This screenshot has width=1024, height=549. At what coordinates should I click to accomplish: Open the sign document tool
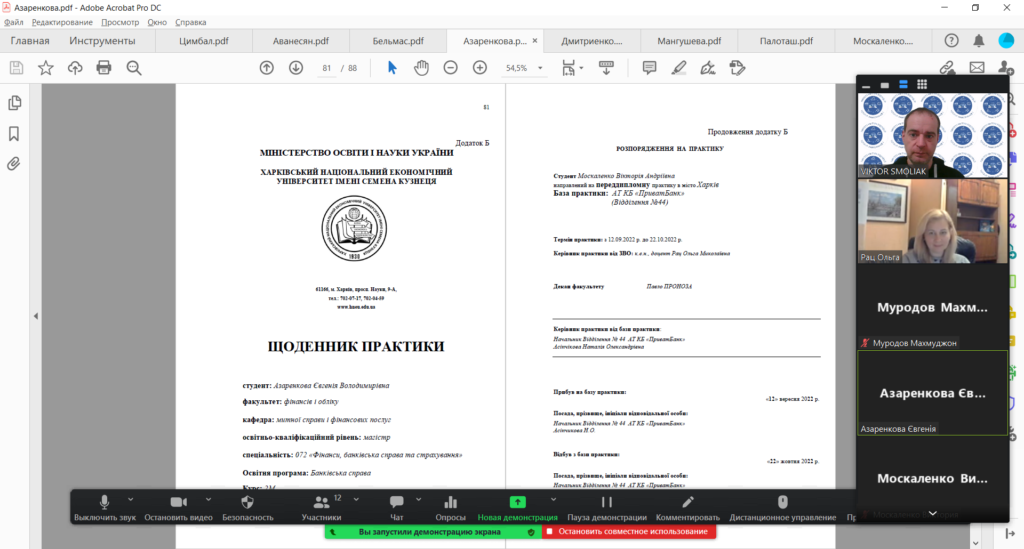[708, 68]
